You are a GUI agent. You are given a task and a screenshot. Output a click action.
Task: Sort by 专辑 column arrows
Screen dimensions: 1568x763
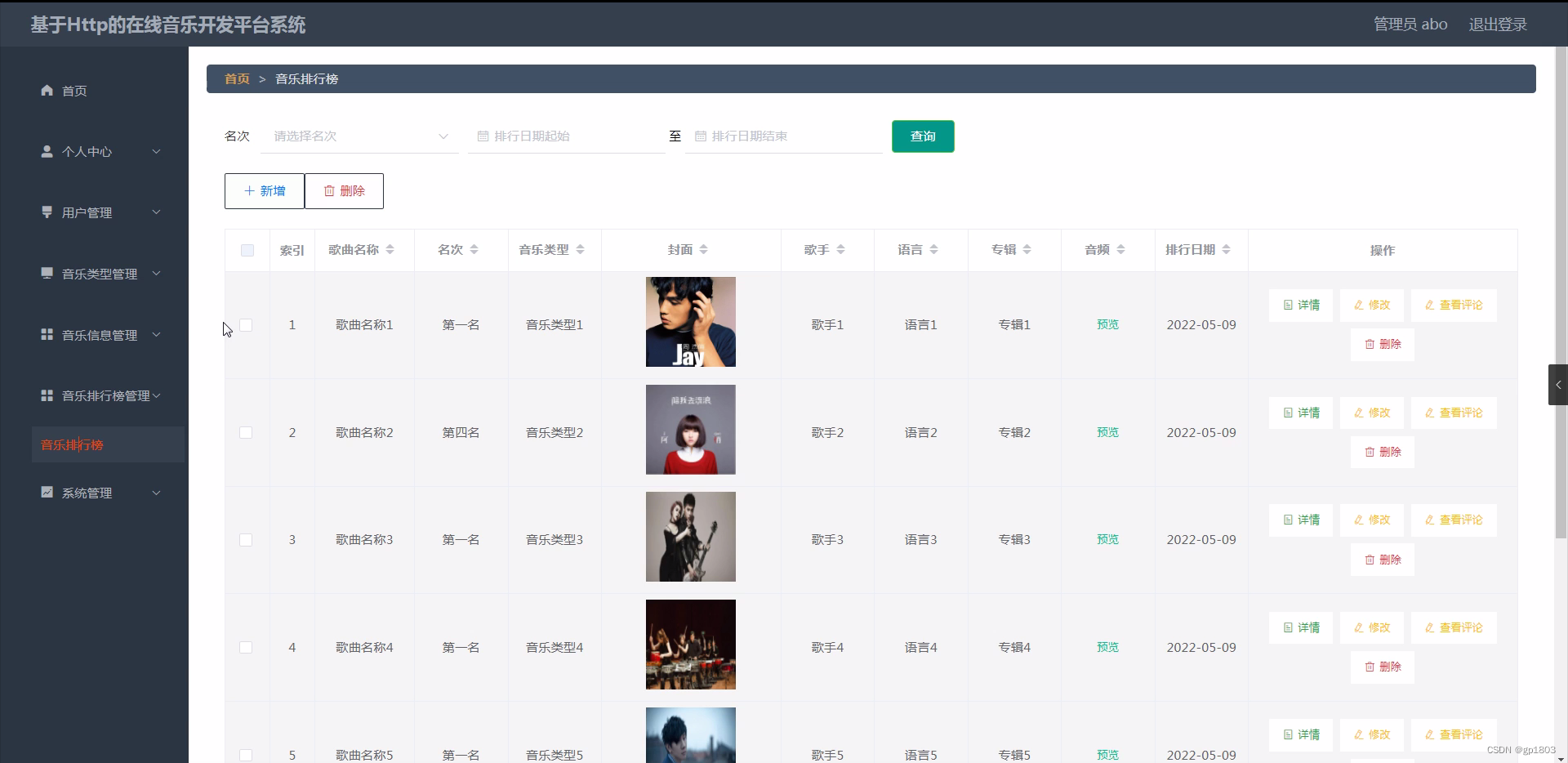tap(1027, 250)
